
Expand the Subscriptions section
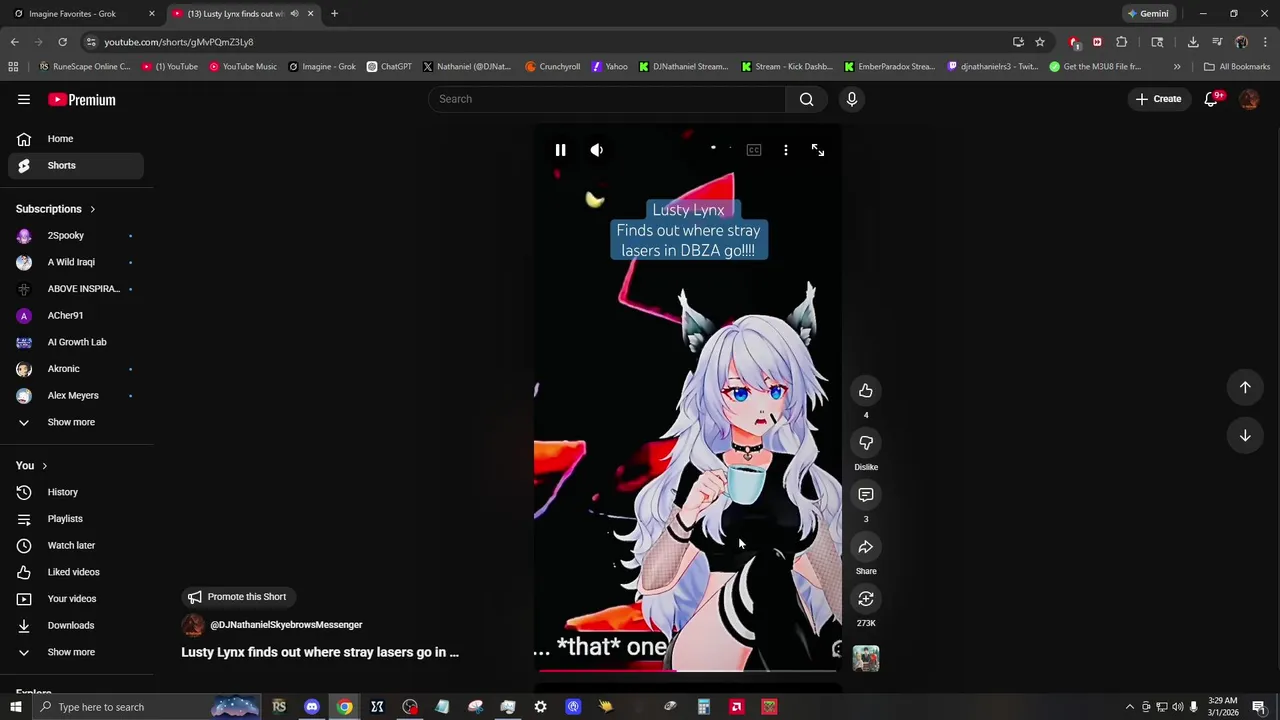[x=56, y=209]
